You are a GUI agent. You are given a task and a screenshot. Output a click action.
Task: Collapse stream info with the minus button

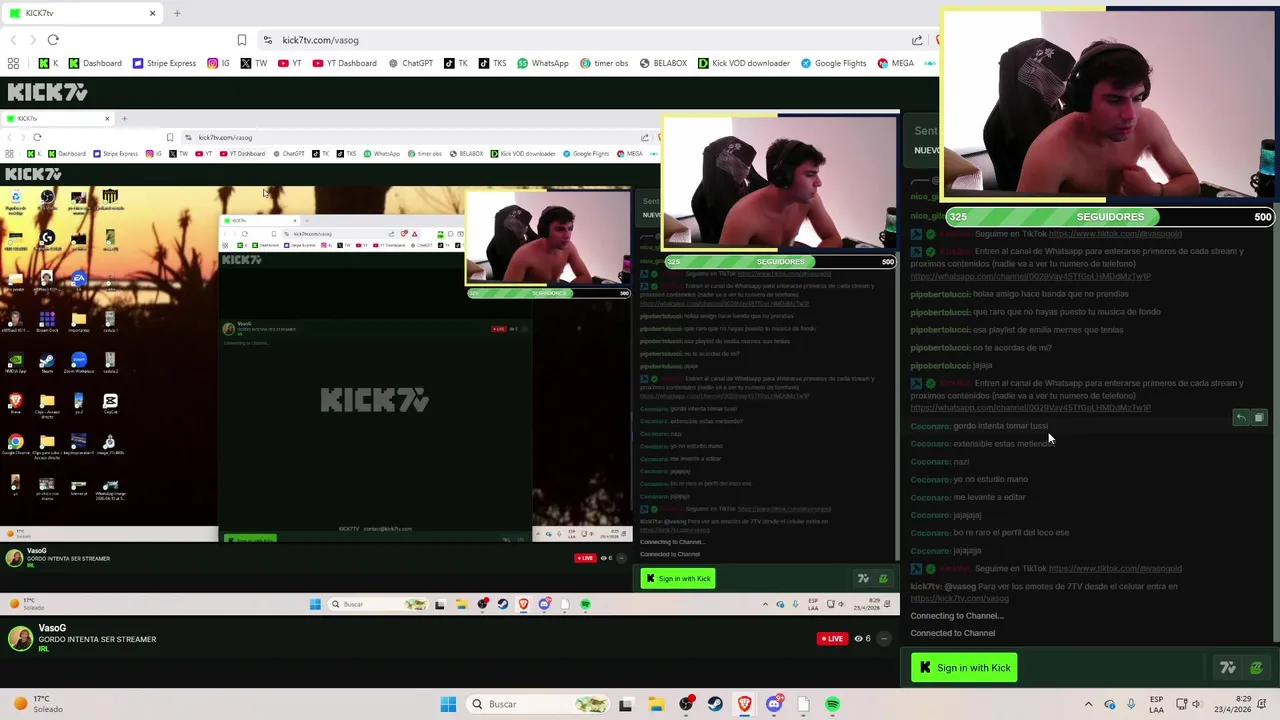884,638
